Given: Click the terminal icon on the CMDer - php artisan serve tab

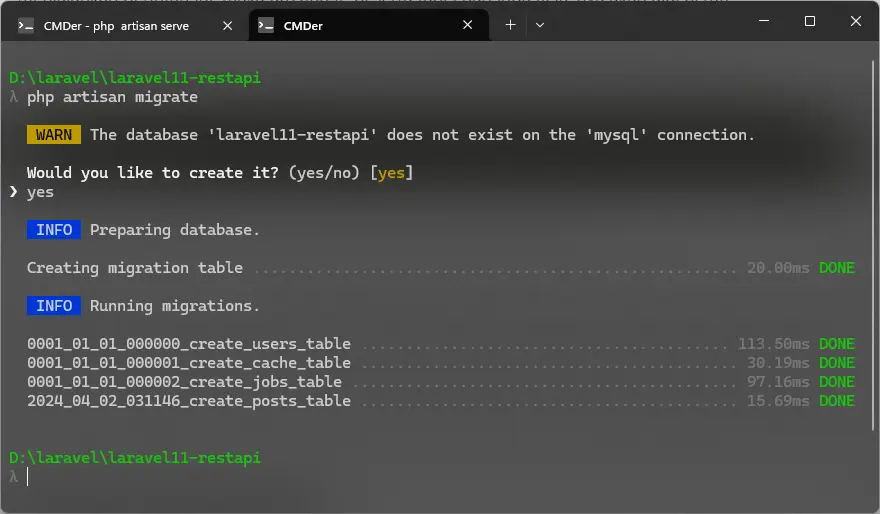Looking at the screenshot, I should [x=27, y=25].
